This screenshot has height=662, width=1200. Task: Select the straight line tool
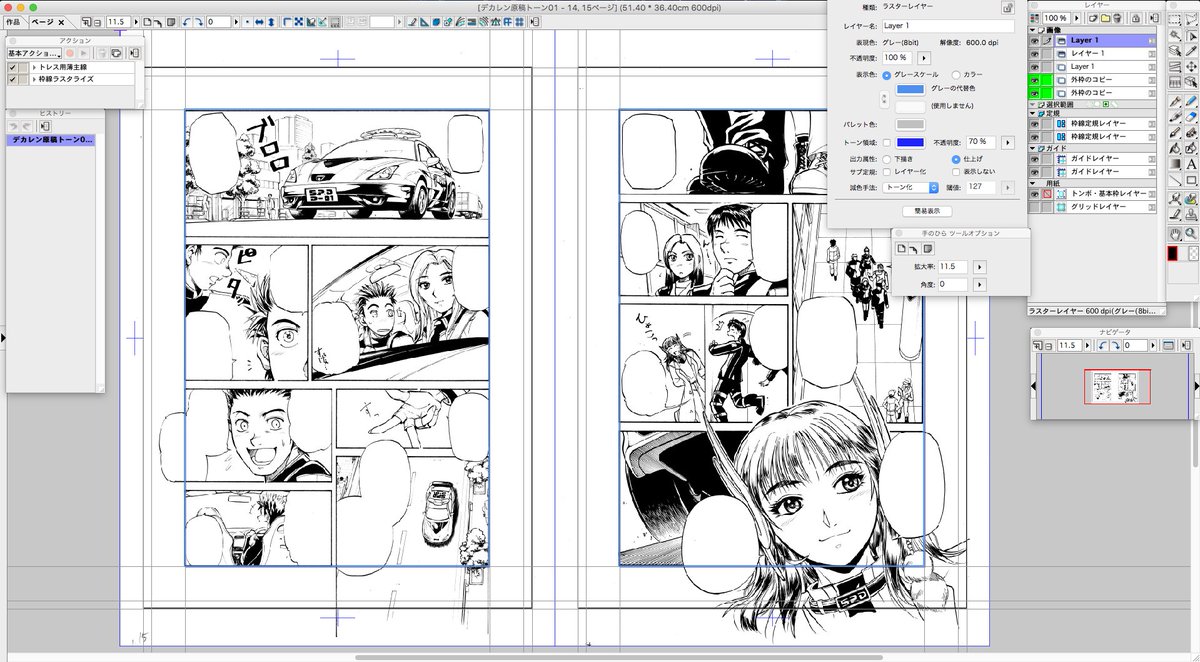[1175, 180]
